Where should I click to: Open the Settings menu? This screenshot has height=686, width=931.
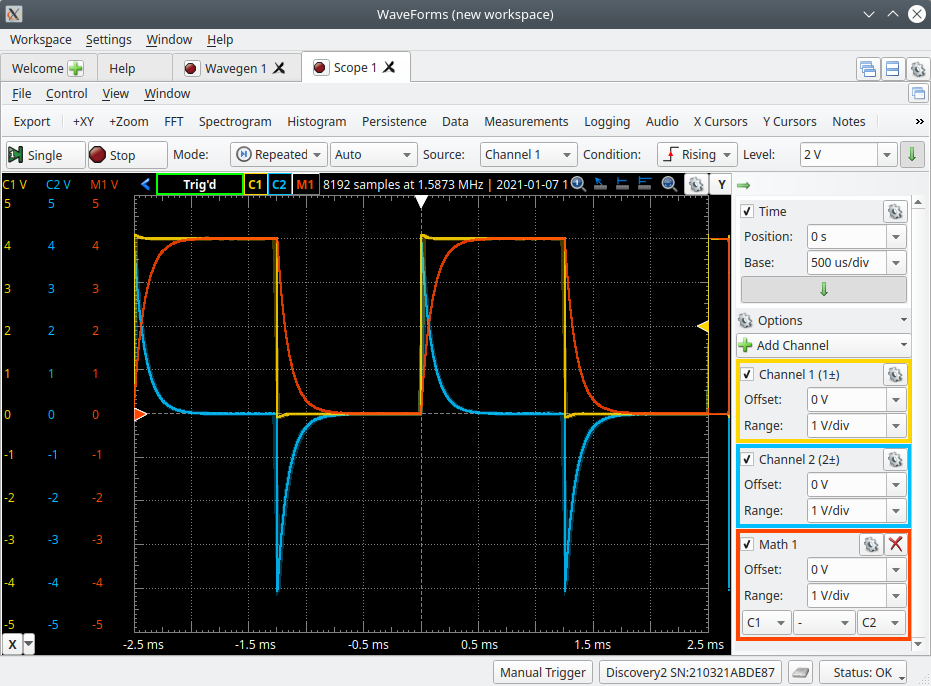(x=109, y=40)
